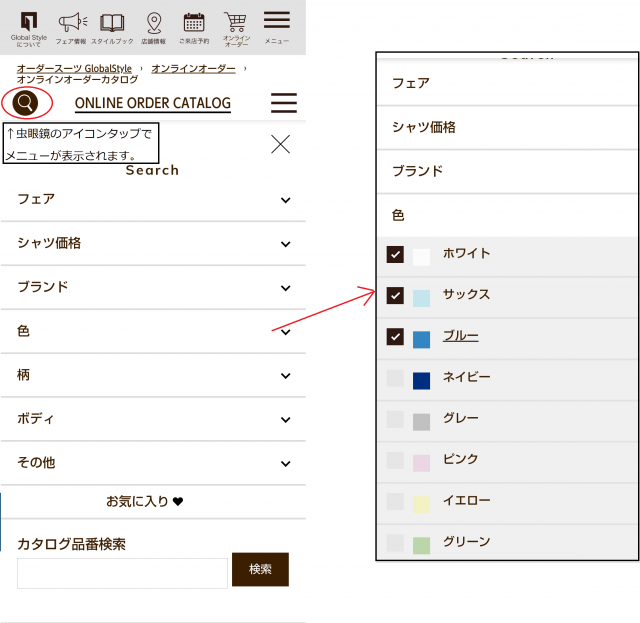Open 店舗情報 map pin icon

(x=153, y=26)
